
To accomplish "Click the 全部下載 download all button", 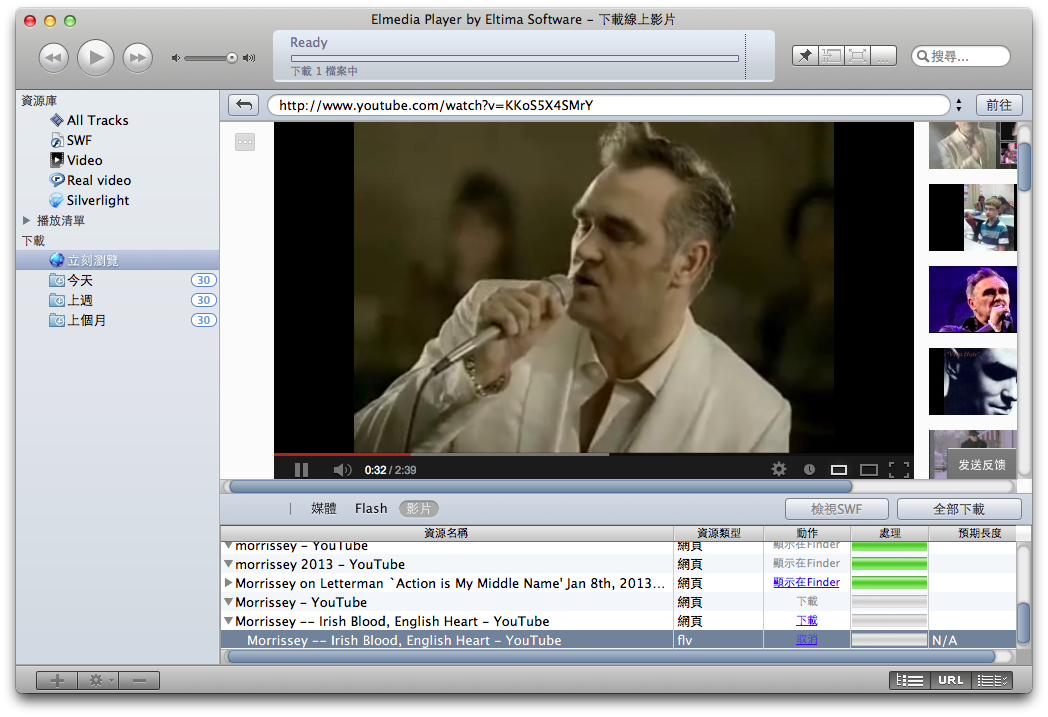I will (958, 509).
